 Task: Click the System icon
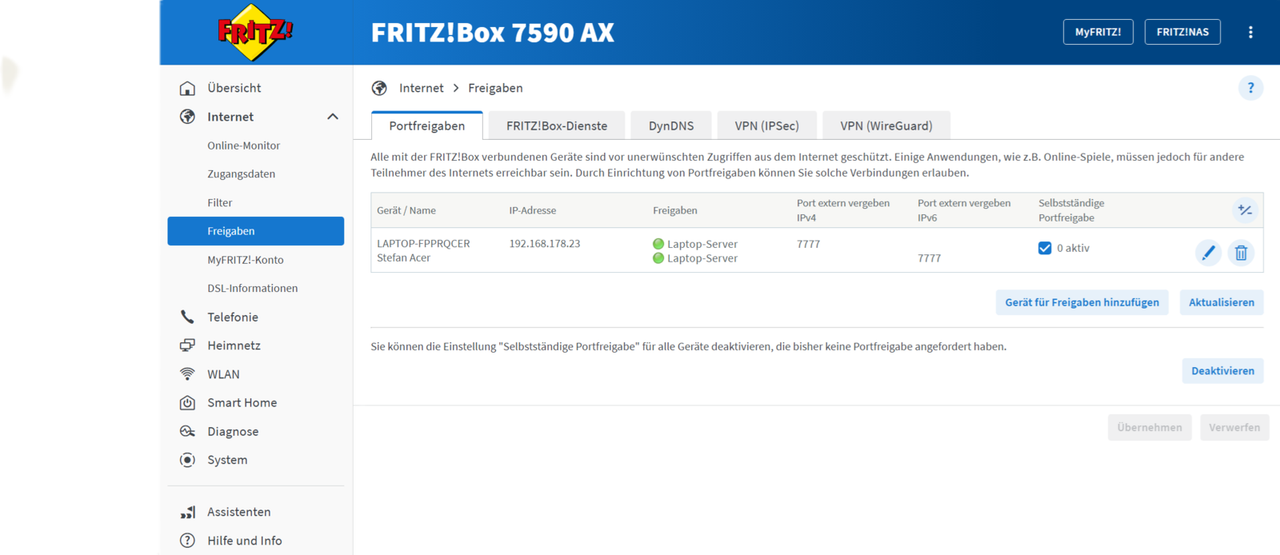point(187,460)
